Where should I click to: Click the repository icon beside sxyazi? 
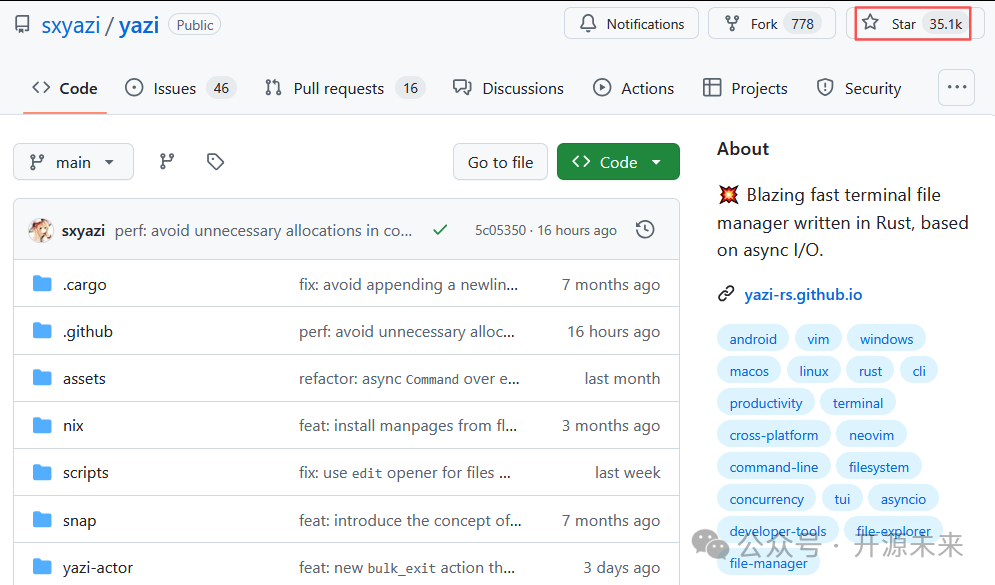(x=22, y=25)
